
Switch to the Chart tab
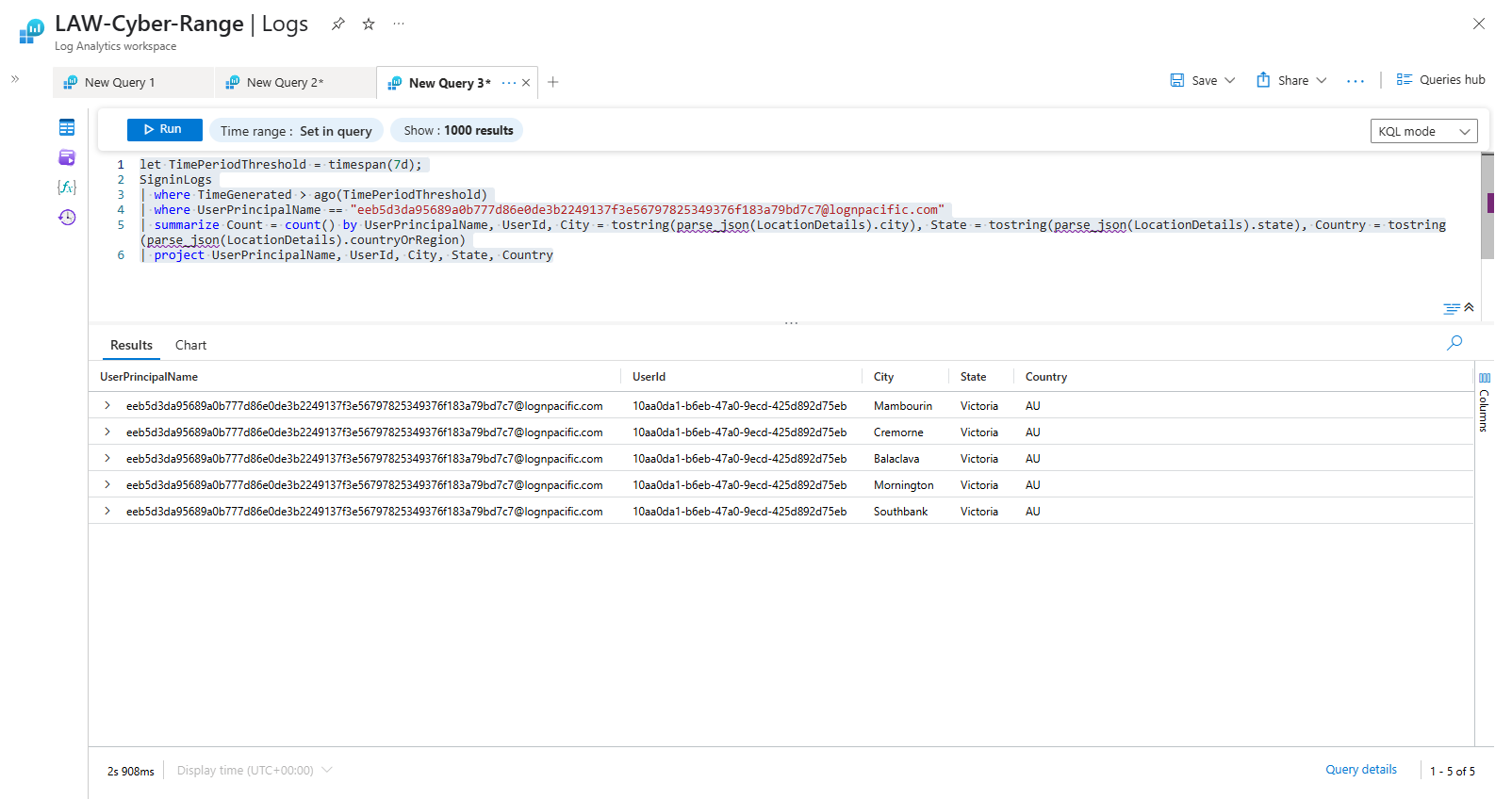[x=190, y=345]
